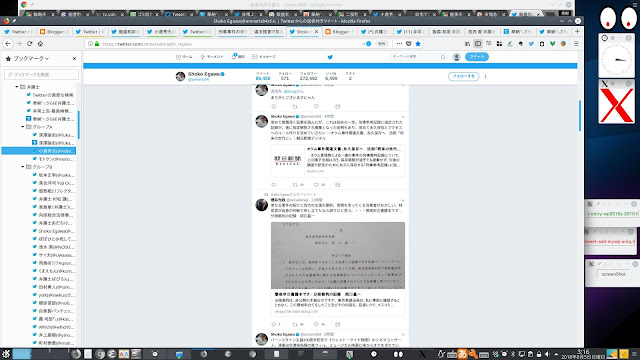Collapse the グループA bookmark folder
This screenshot has width=640, height=360.
[x=22, y=127]
